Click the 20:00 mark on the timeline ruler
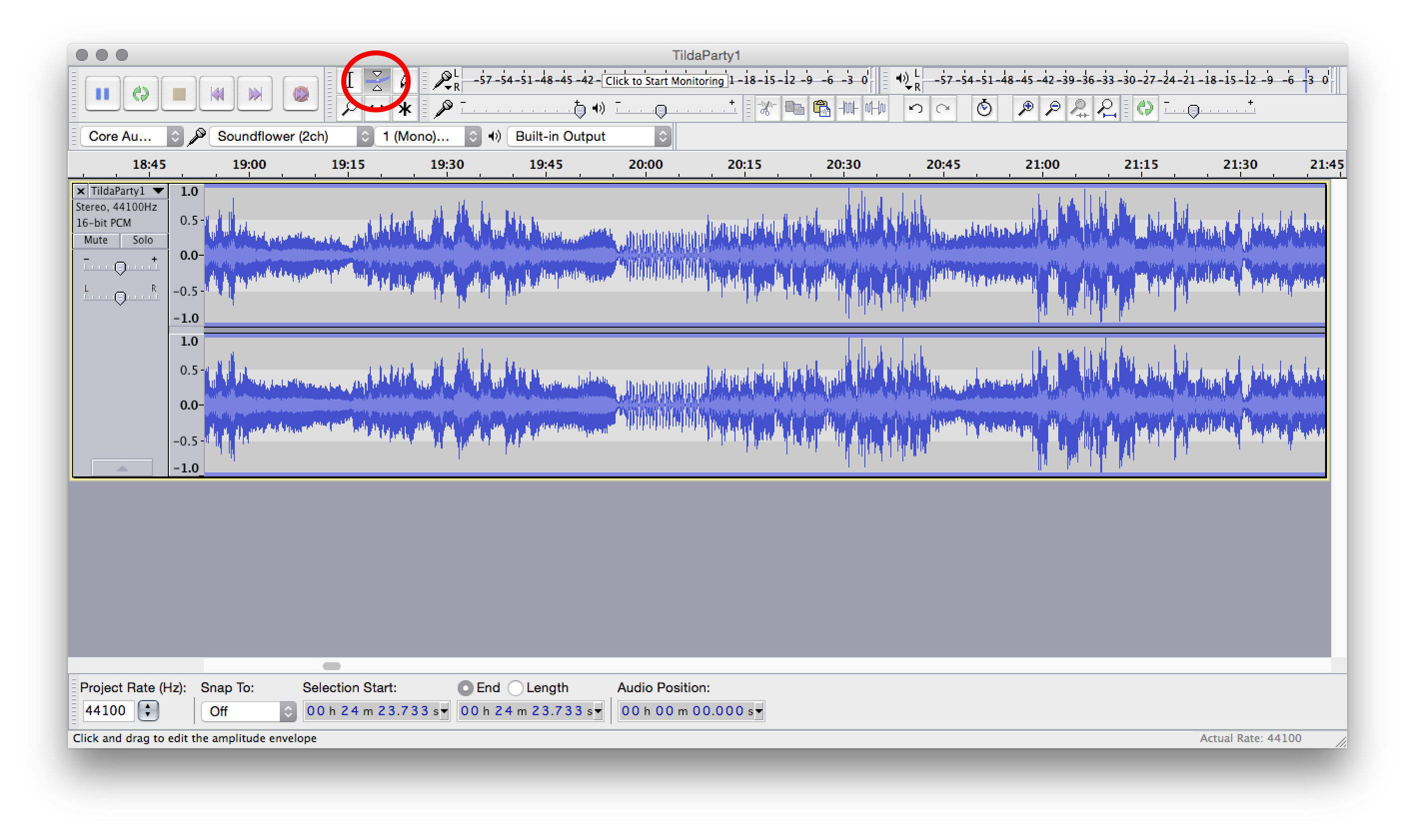This screenshot has height=840, width=1415. click(646, 165)
